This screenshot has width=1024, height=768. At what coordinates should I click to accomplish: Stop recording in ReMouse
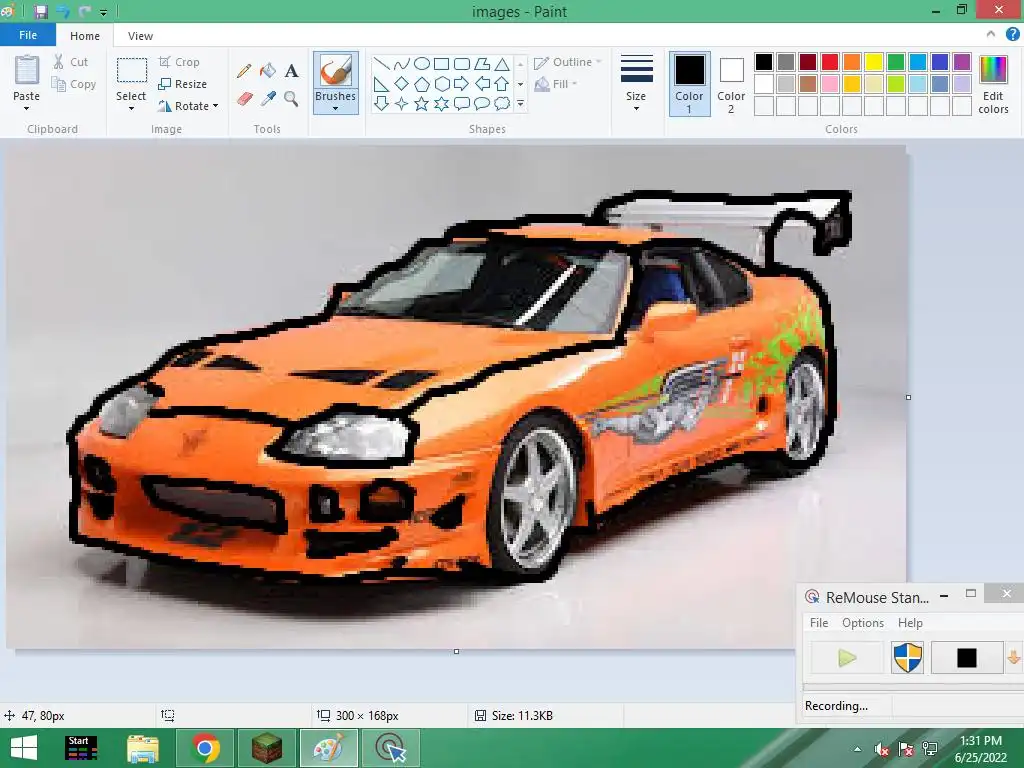(967, 658)
